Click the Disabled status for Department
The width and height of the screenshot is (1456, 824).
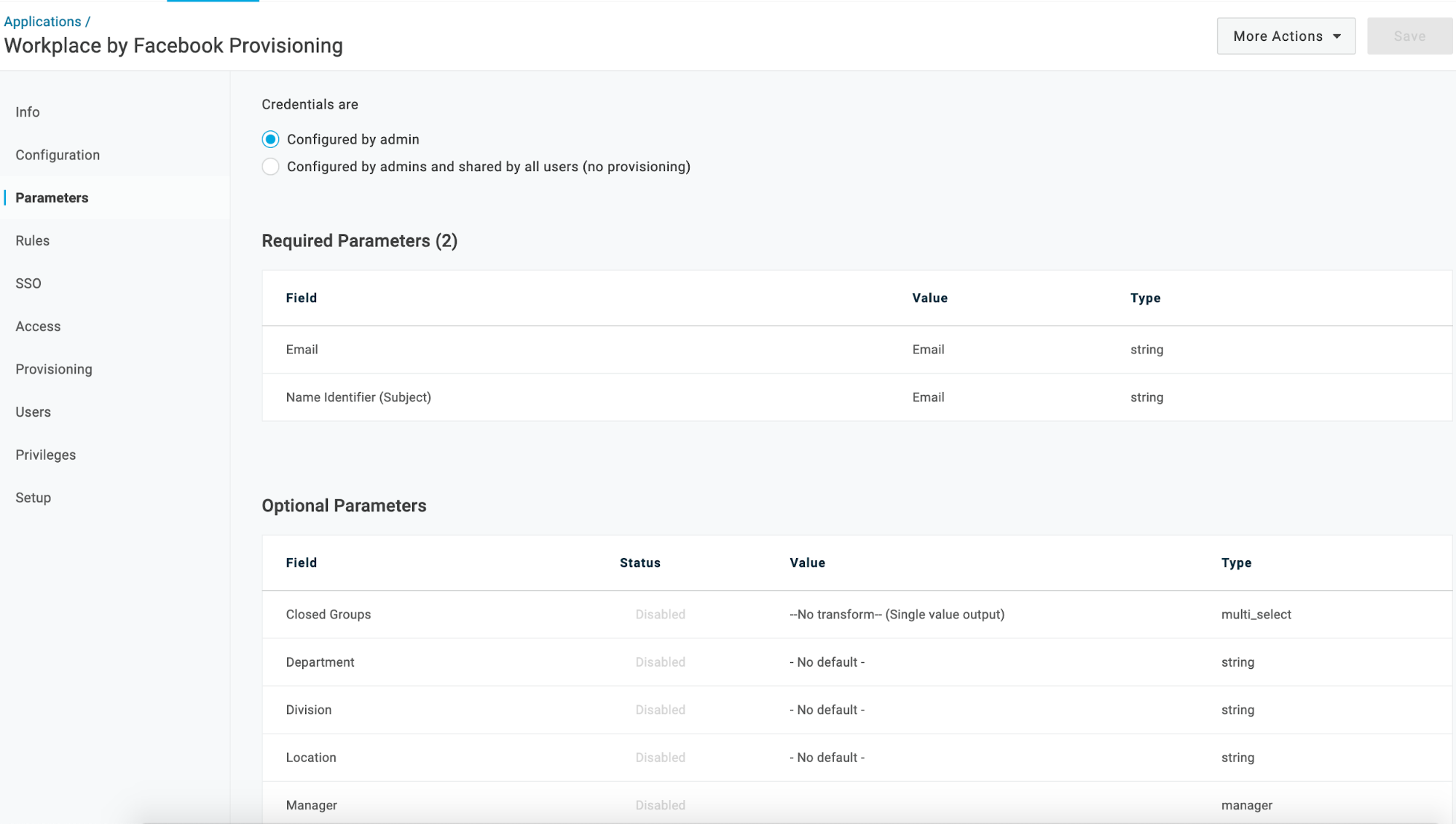click(x=660, y=662)
